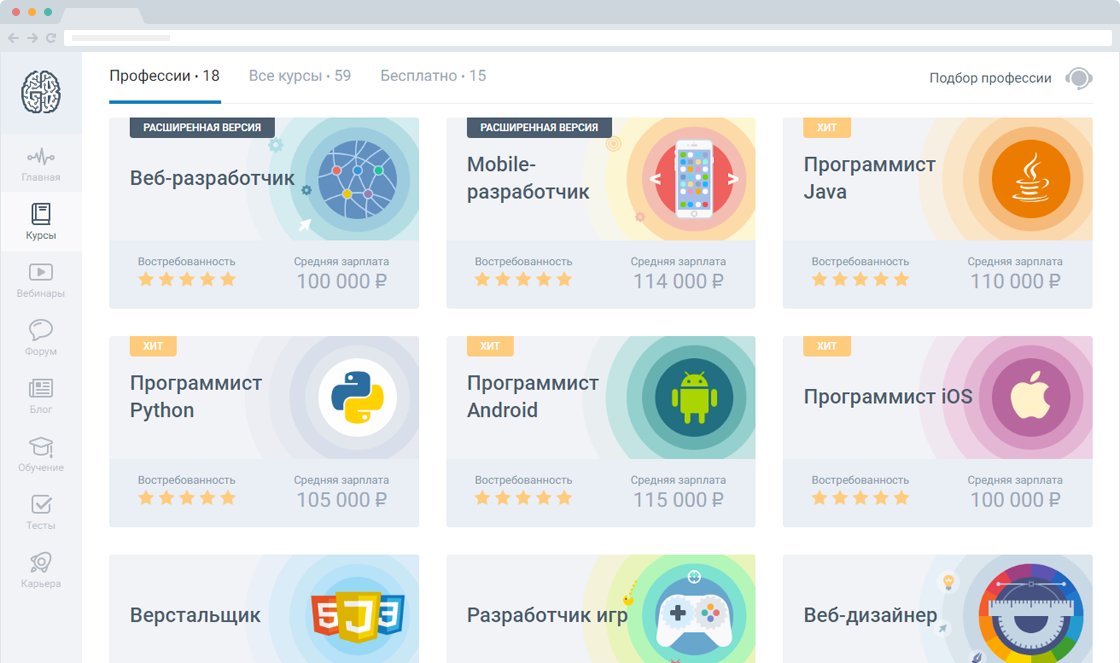Select the Обучение sidebar icon
Screen dimensions: 1120x663
point(40,450)
